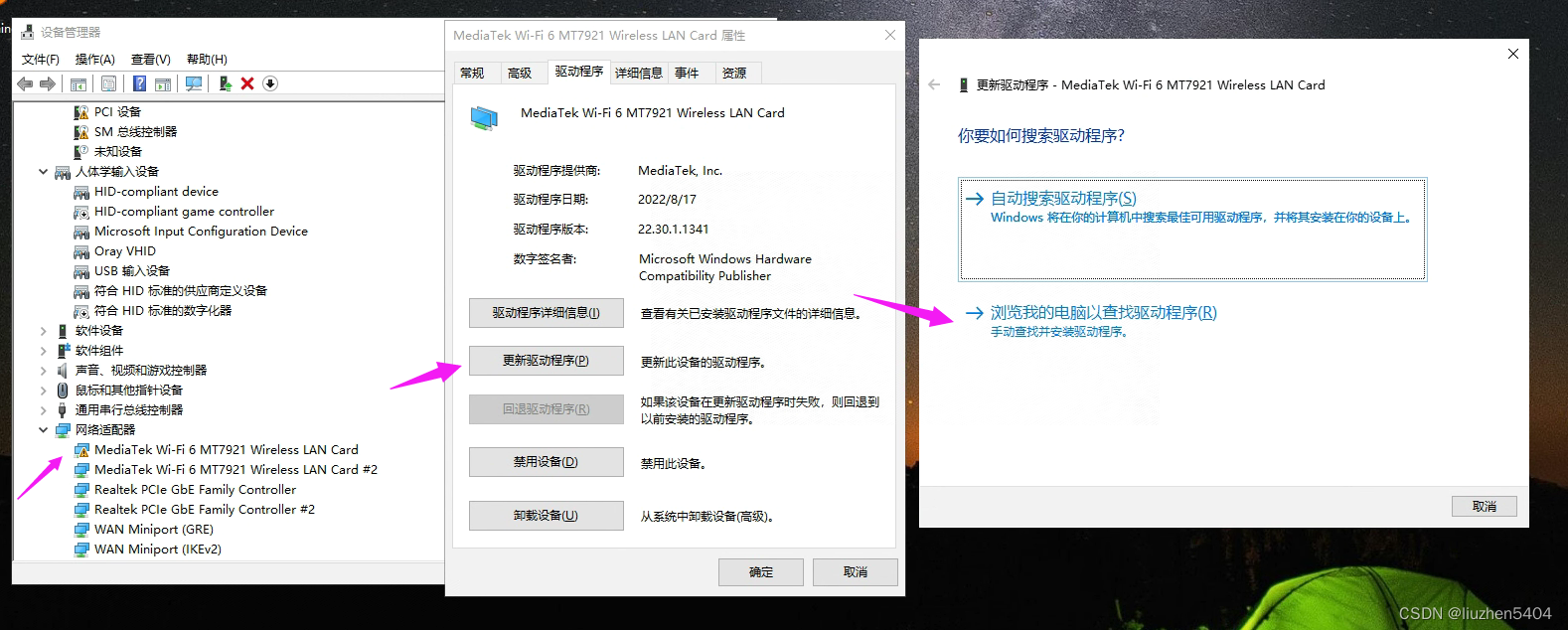Open the 查看(V) menu
Viewport: 1568px width, 630px height.
point(151,60)
